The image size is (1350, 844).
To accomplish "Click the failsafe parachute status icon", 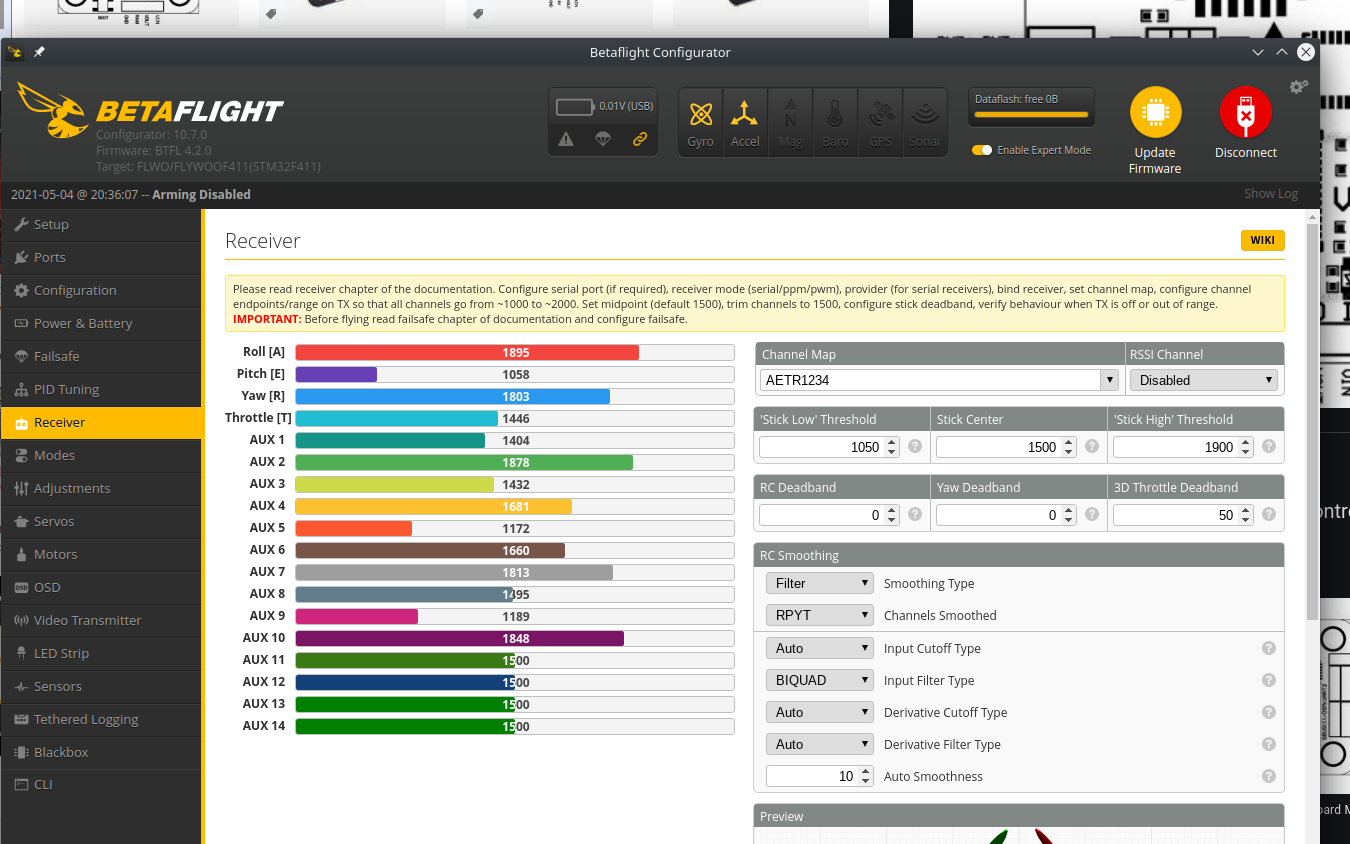I will [603, 139].
